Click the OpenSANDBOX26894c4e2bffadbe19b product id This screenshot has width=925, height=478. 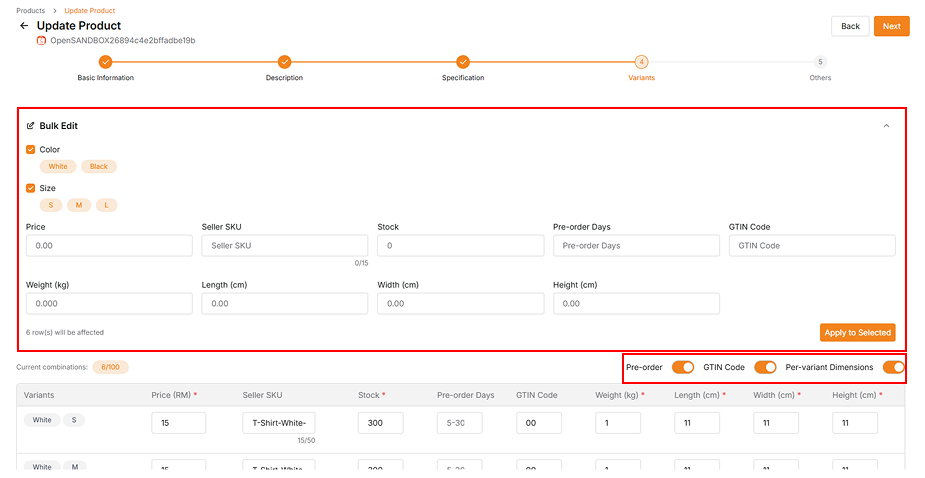[x=123, y=41]
